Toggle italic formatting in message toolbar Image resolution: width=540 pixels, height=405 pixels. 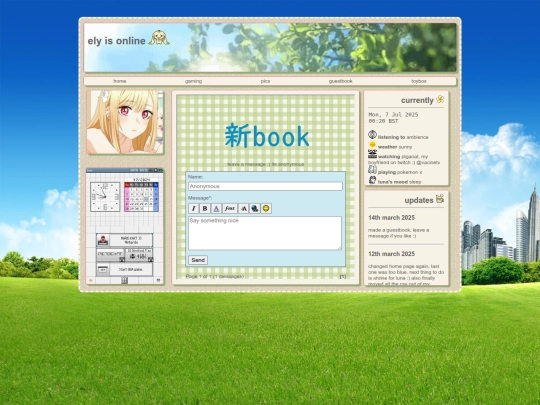pos(194,208)
